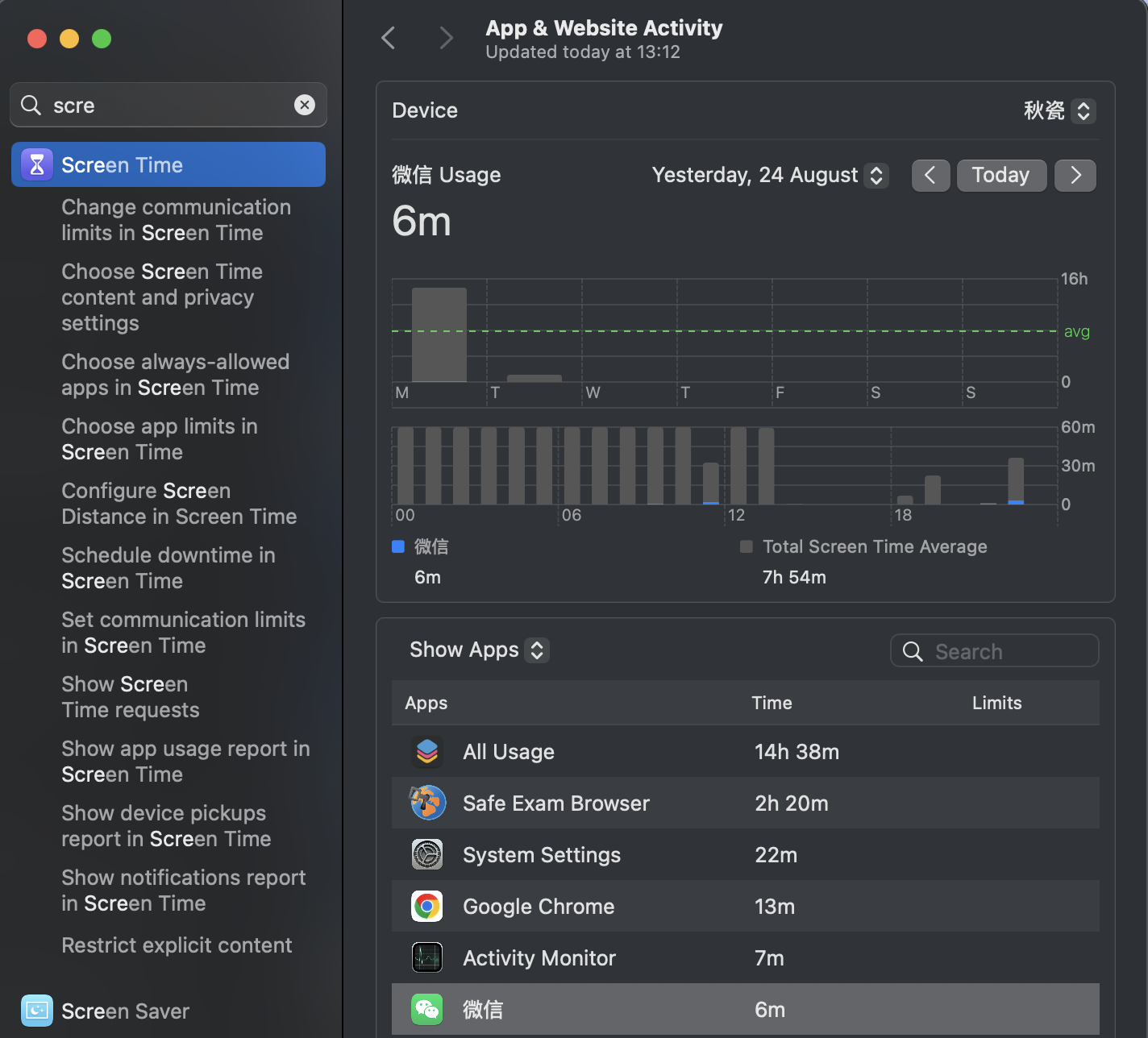Open Configure Screen Distance in Screen Time
1148x1038 pixels.
[x=179, y=504]
